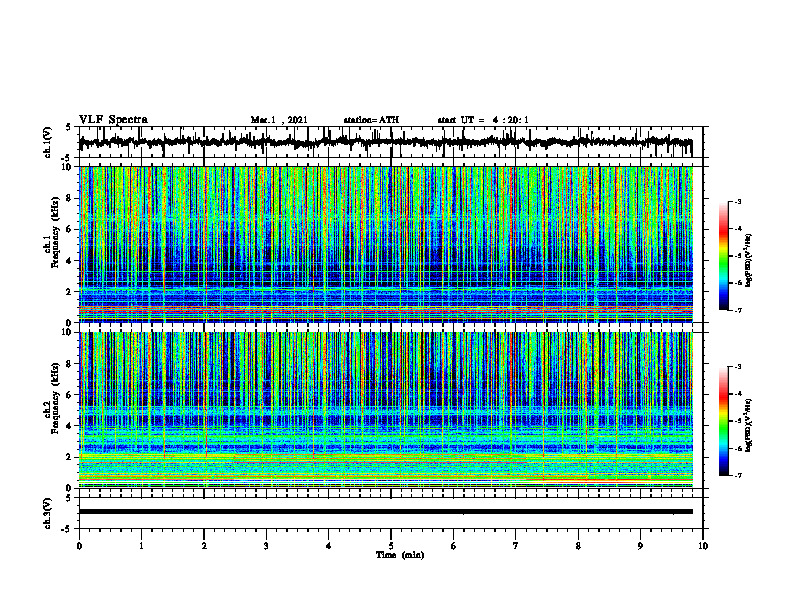This screenshot has width=792, height=612.
Task: Click time axis tick label "3"
Action: pos(266,546)
